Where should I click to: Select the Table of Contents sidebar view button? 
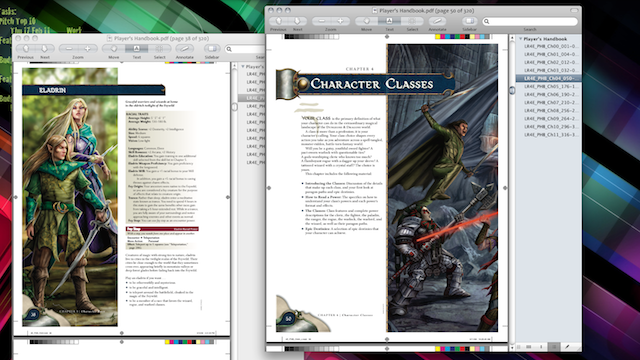(x=554, y=347)
